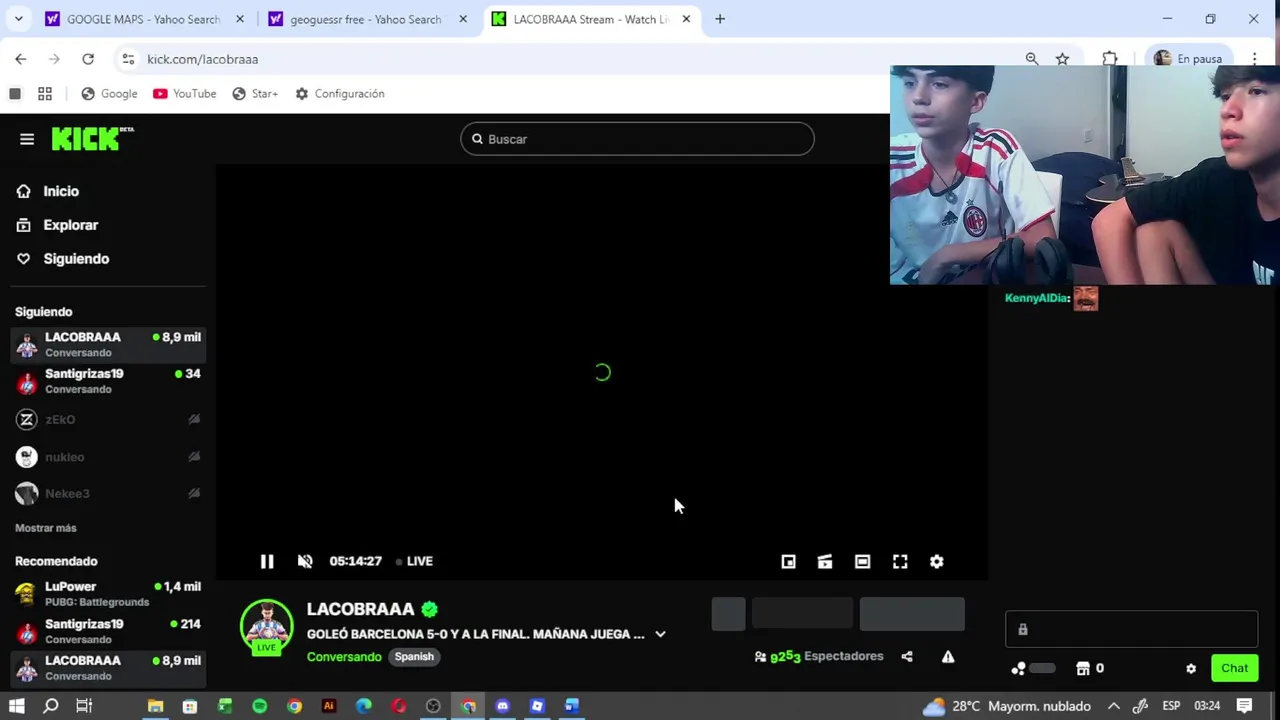Viewport: 1280px width, 720px height.
Task: Bookmark this page with star
Action: tap(1062, 59)
